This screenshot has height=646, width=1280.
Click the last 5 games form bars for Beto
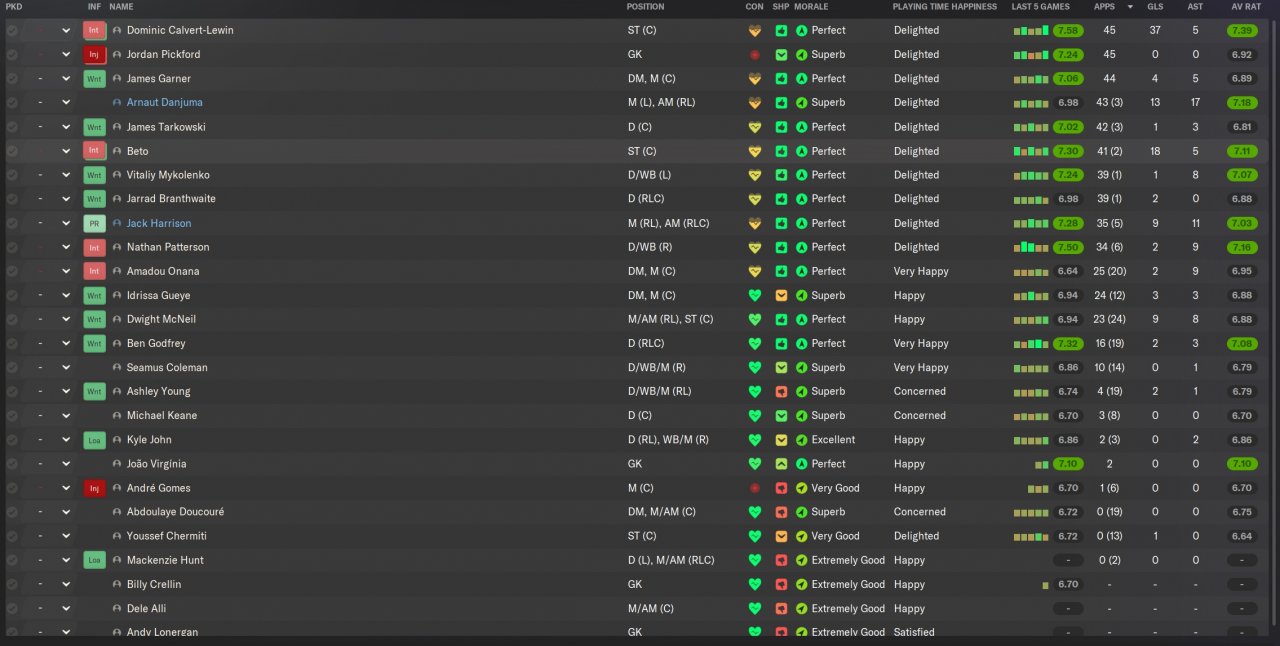pyautogui.click(x=1031, y=151)
